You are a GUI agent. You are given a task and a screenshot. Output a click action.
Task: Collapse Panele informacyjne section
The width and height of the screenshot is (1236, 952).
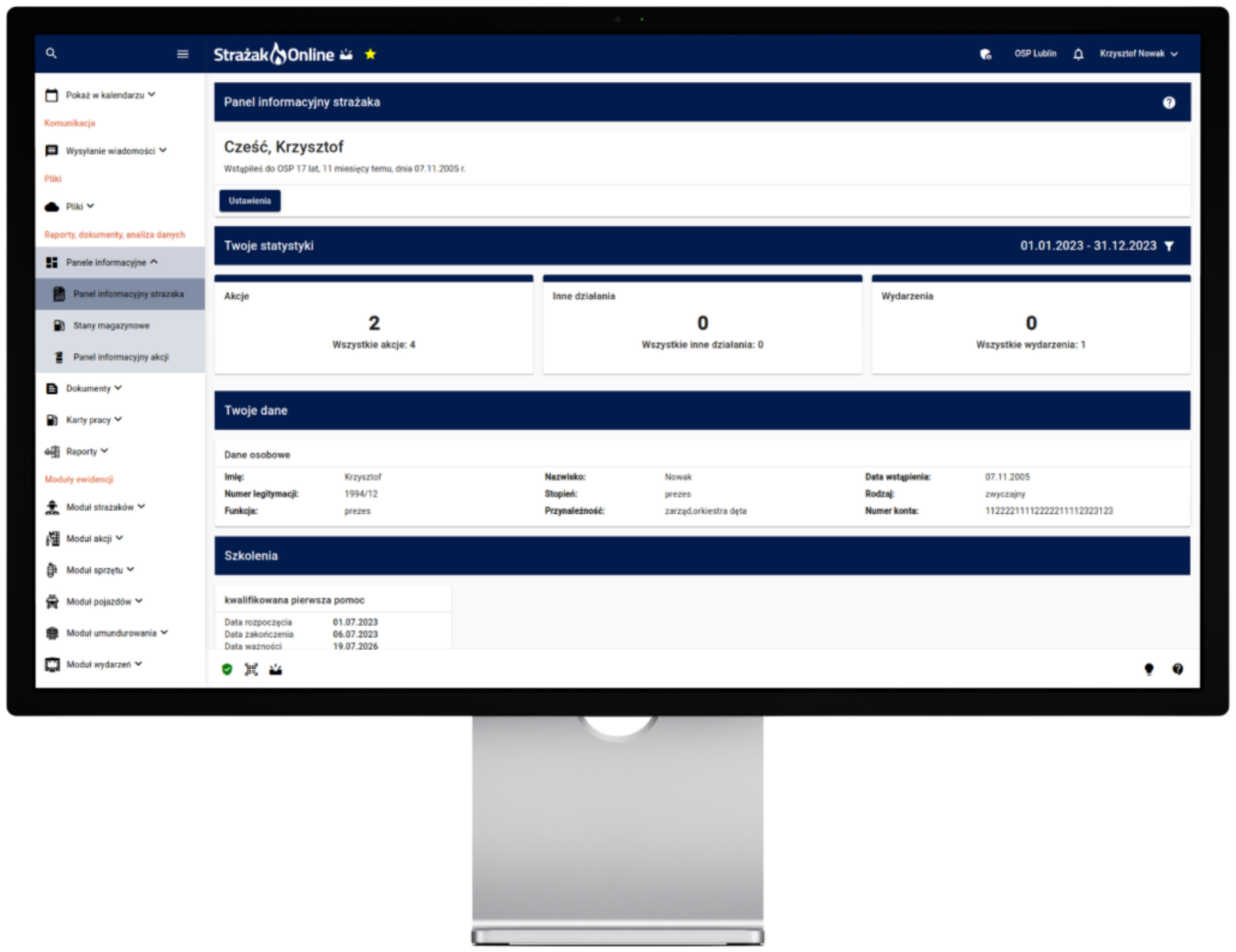107,262
